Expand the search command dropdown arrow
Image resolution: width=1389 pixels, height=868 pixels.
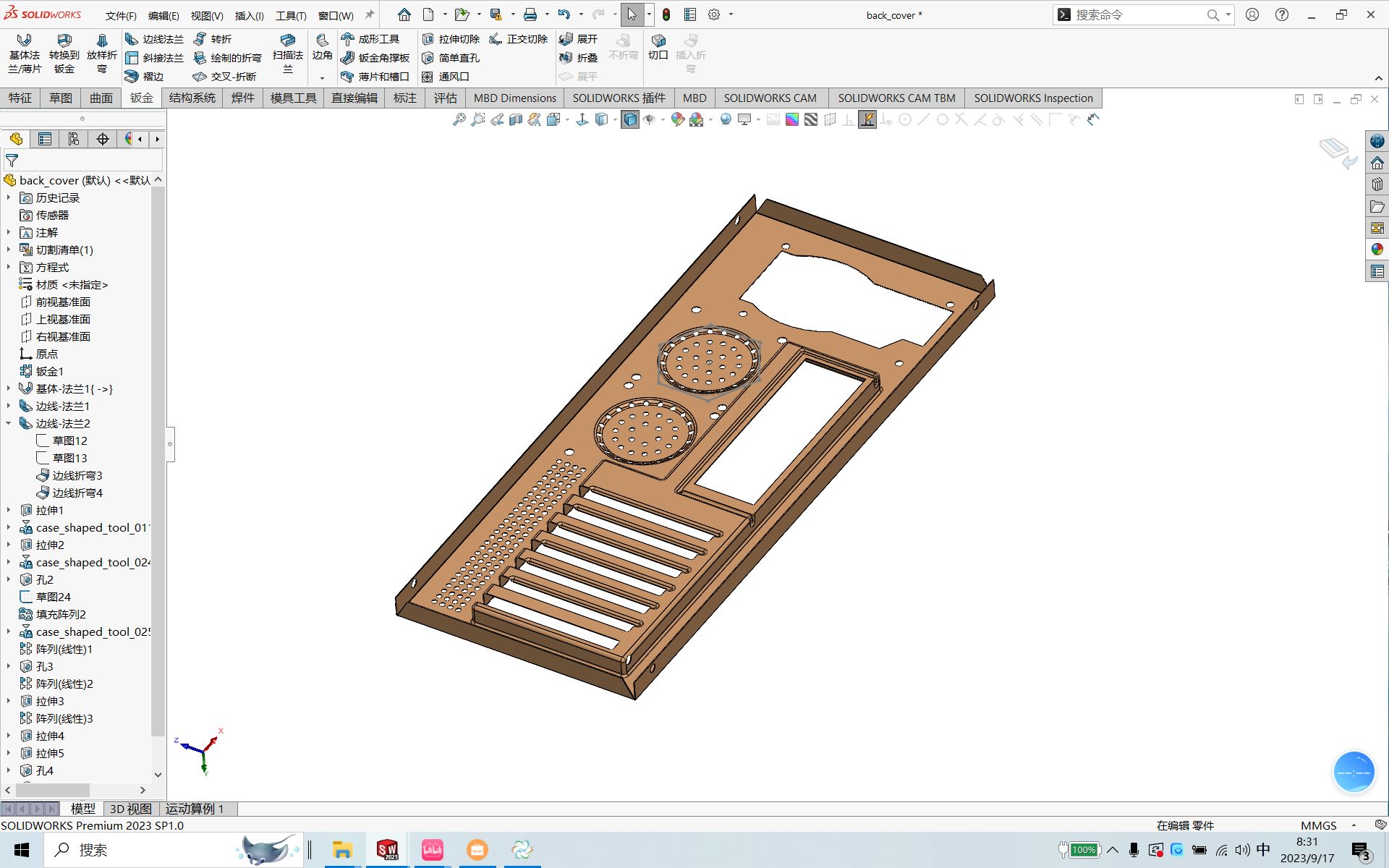[x=1228, y=14]
